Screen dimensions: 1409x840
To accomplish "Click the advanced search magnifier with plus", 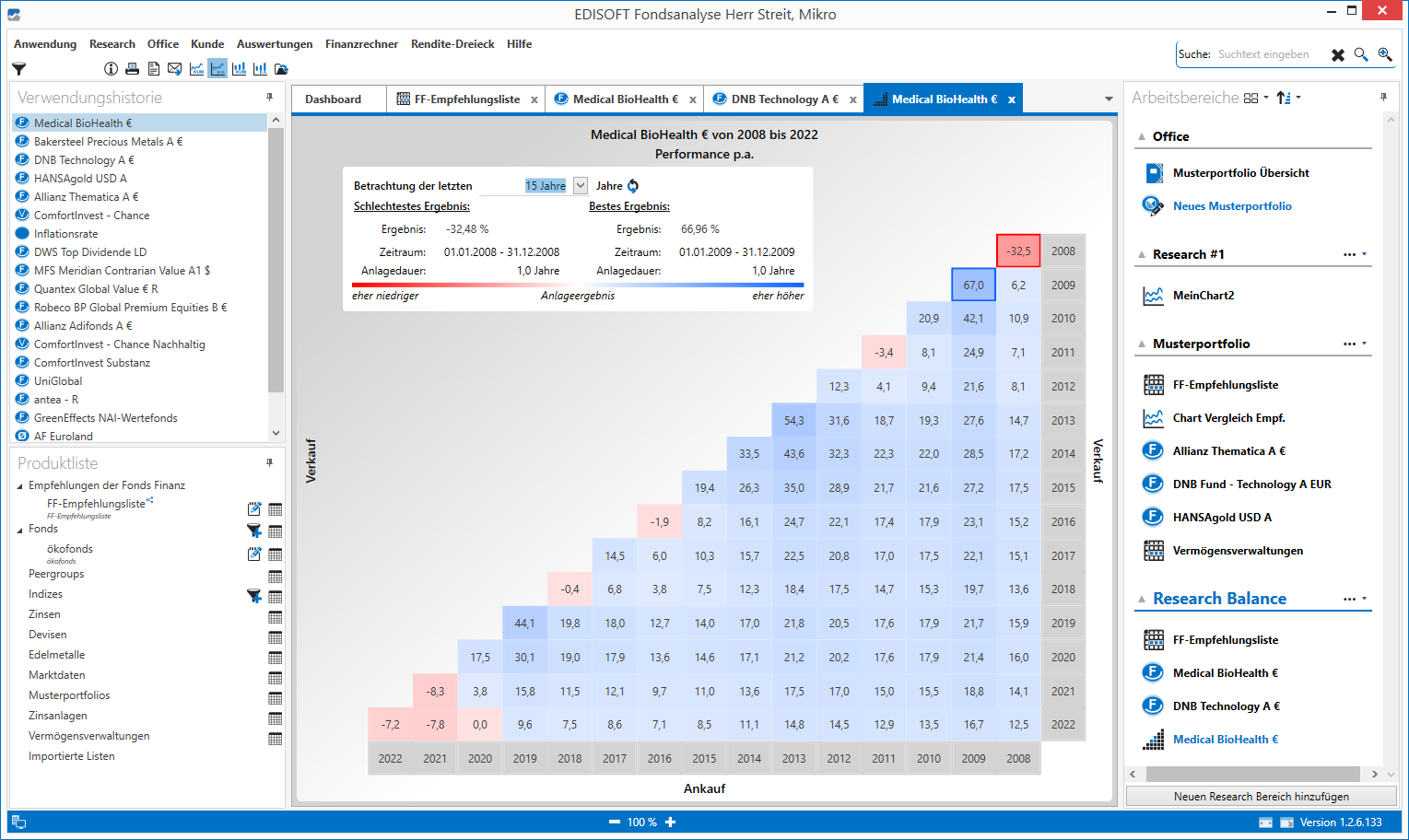I will click(x=1384, y=55).
